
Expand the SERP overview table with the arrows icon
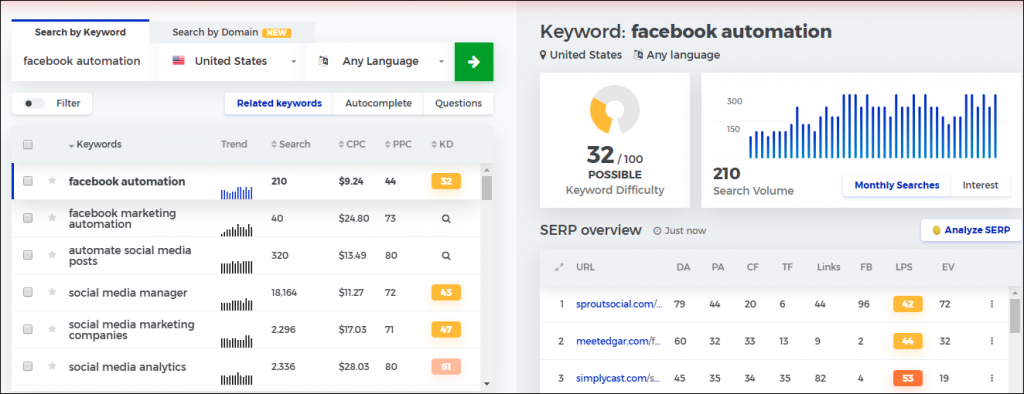point(558,267)
